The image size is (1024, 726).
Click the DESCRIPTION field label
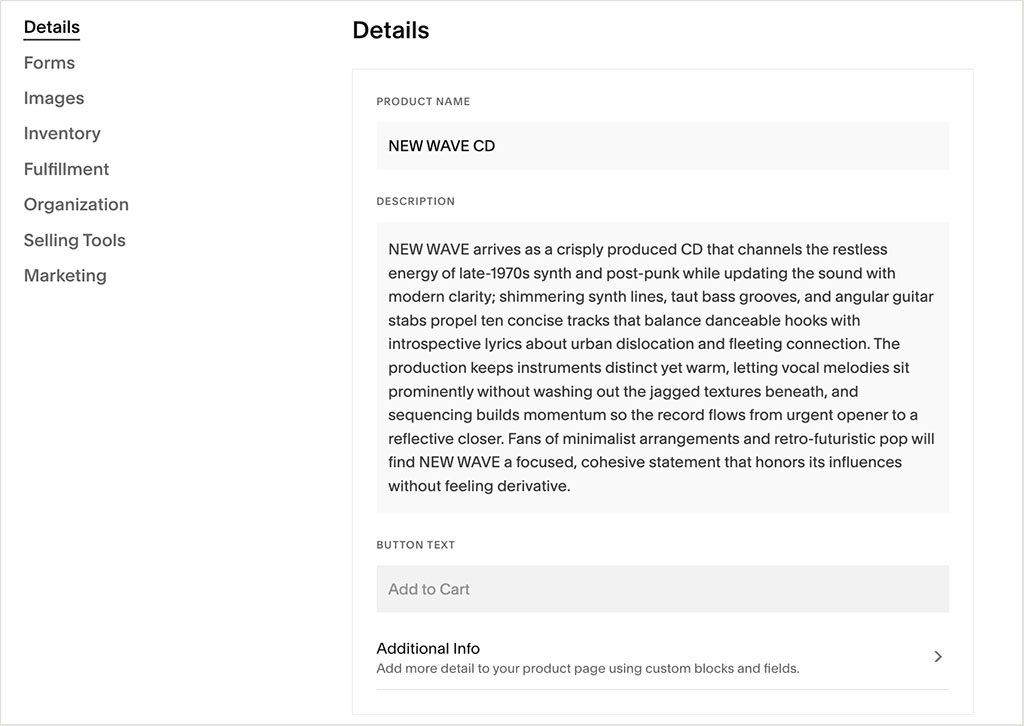(x=416, y=201)
